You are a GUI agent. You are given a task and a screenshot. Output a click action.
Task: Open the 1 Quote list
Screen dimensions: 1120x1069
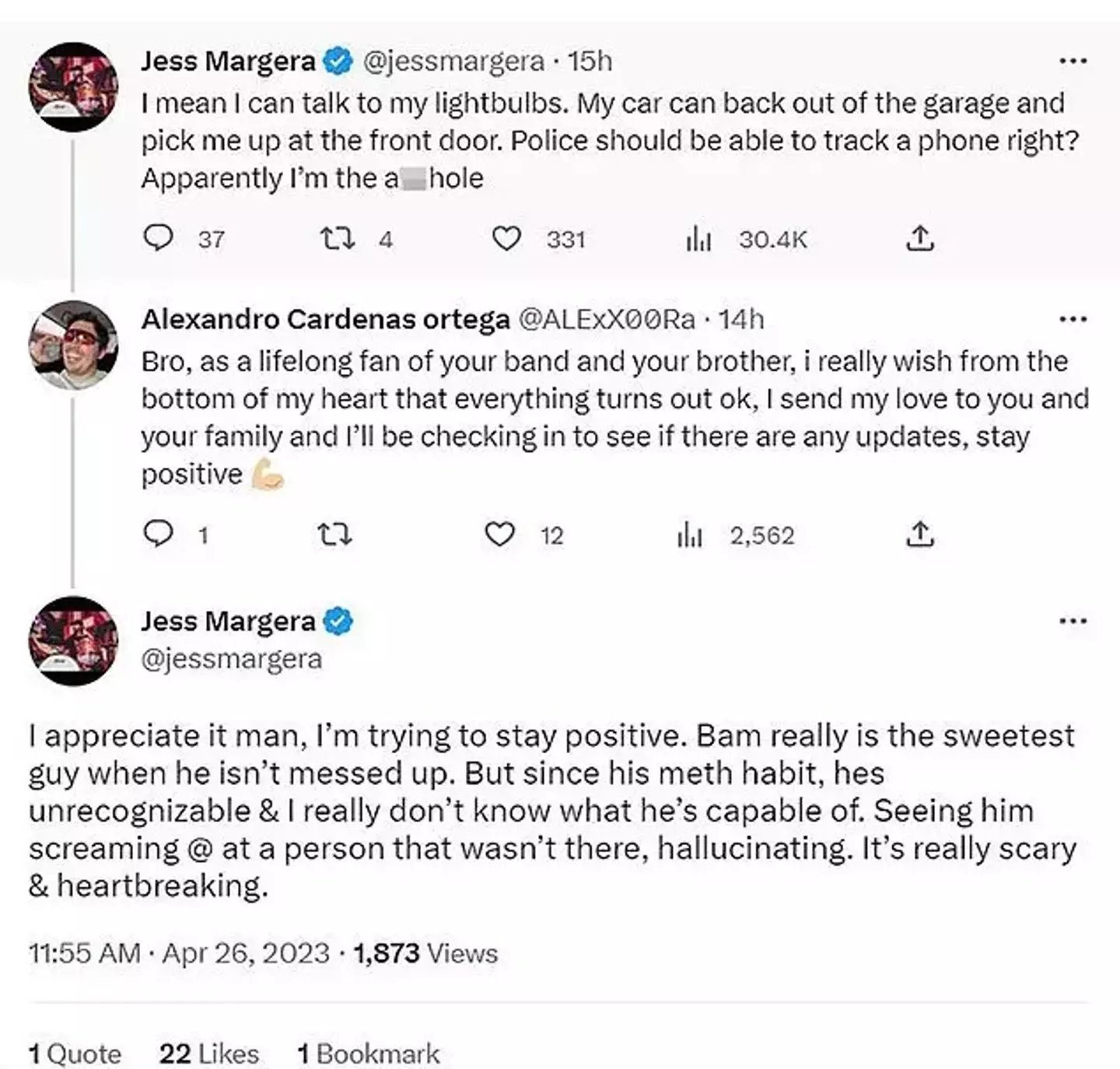coord(75,1053)
